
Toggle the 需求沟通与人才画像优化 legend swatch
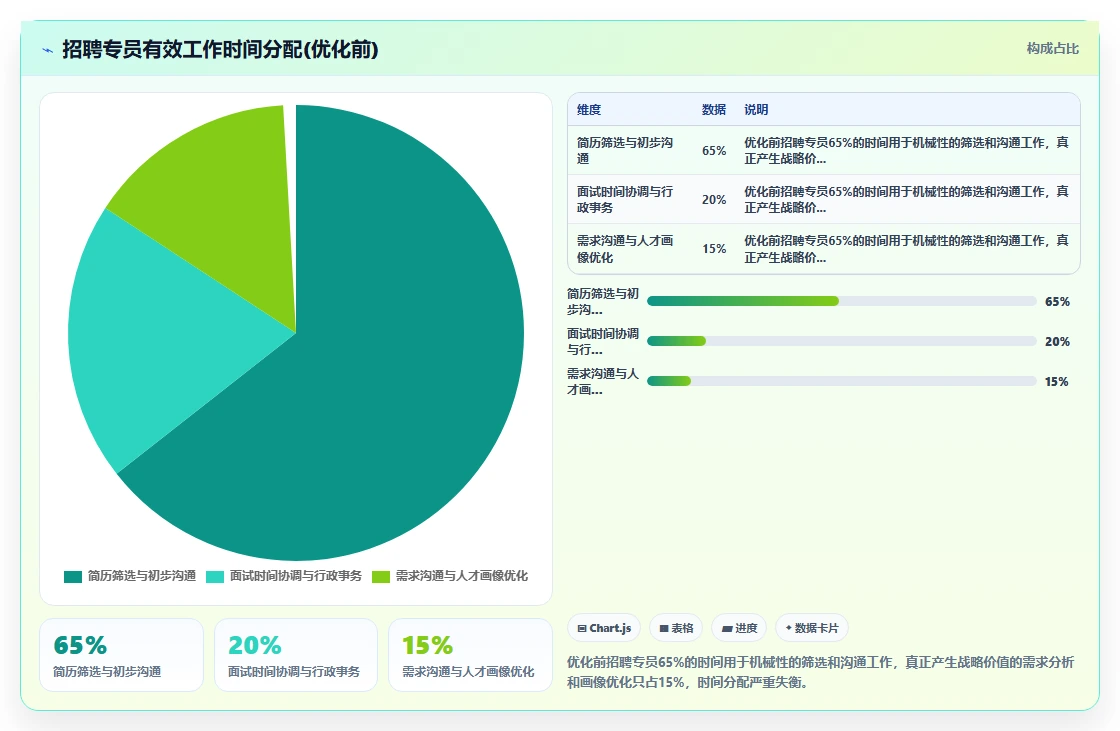click(381, 577)
